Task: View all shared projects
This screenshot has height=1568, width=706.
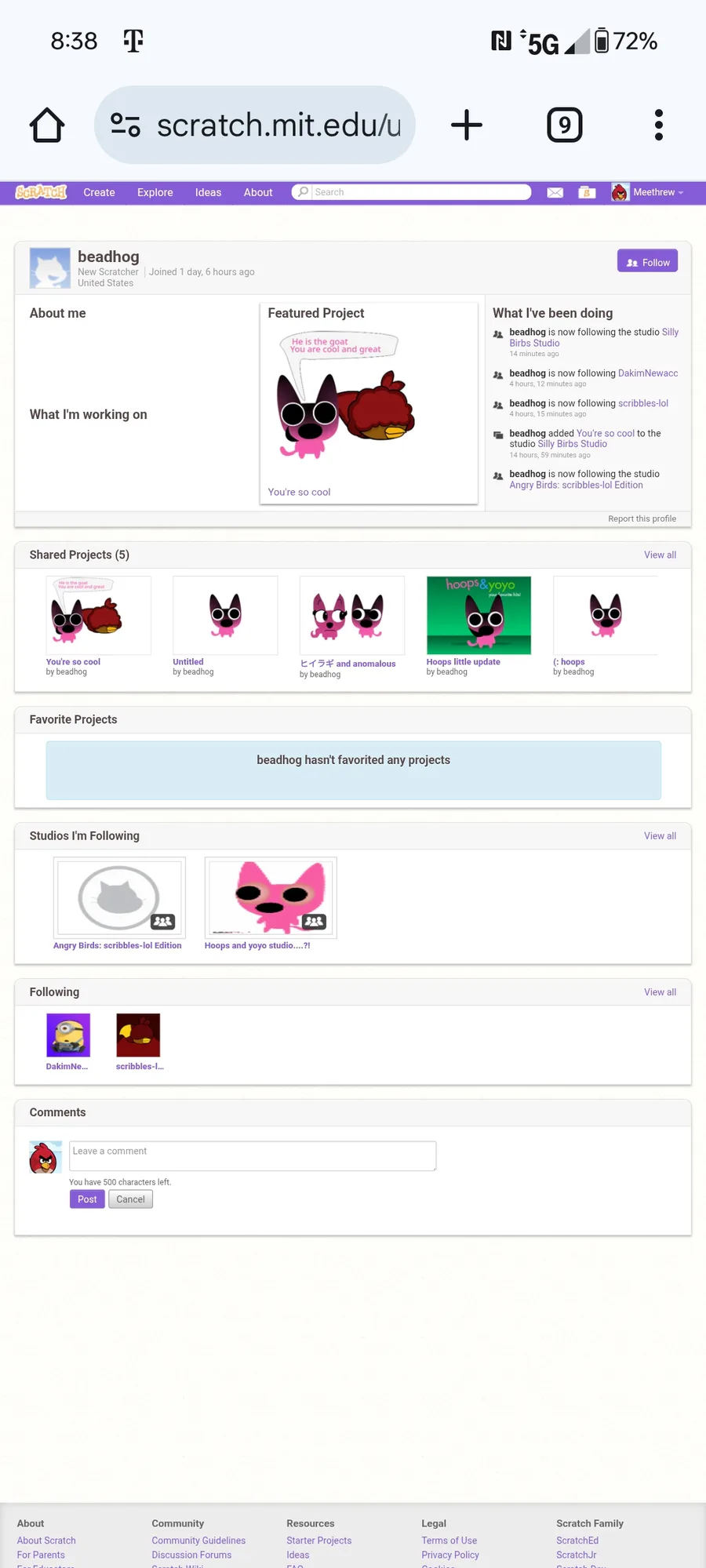Action: (x=660, y=555)
